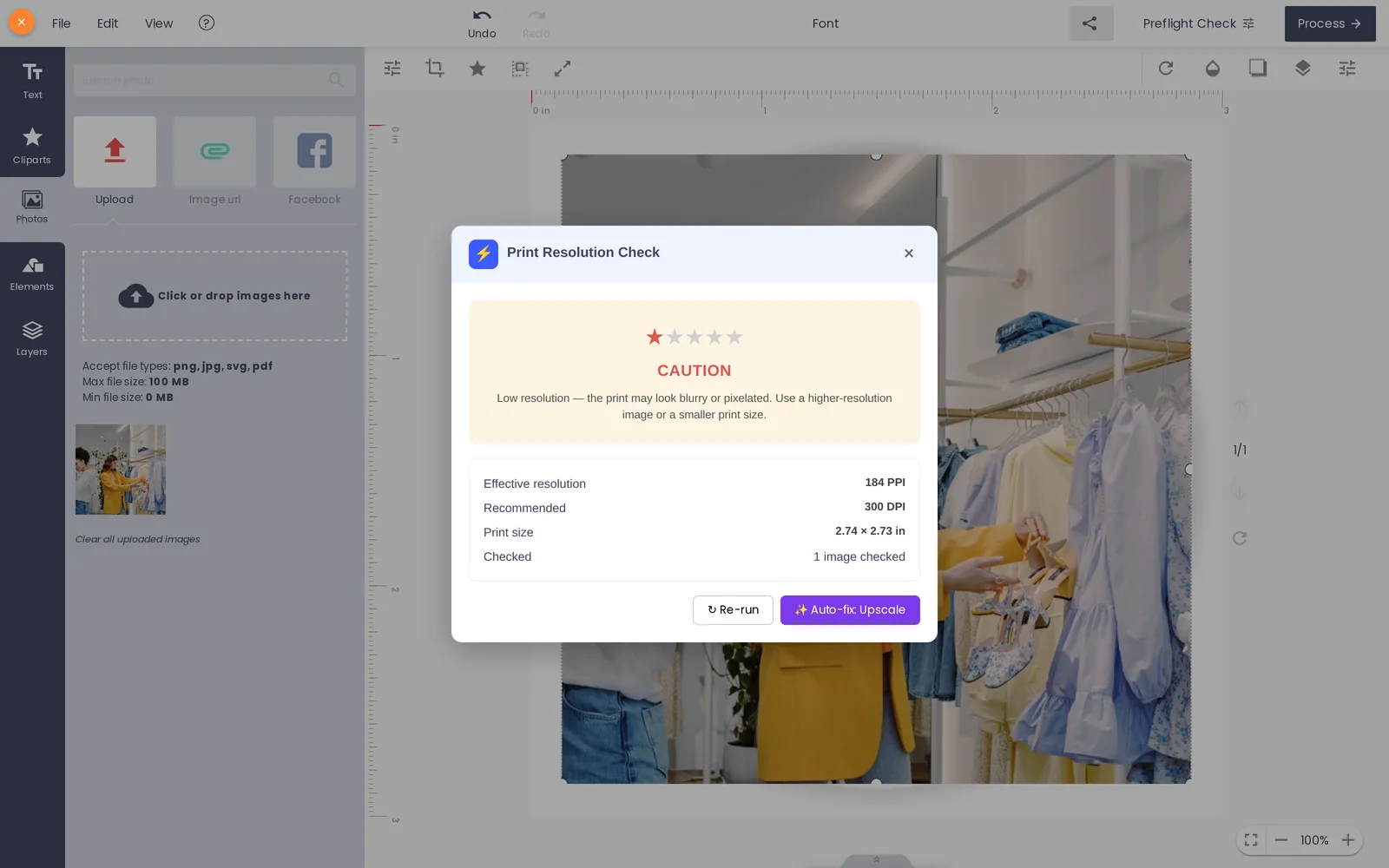Click the Redo button
This screenshot has height=868, width=1389.
point(536,23)
